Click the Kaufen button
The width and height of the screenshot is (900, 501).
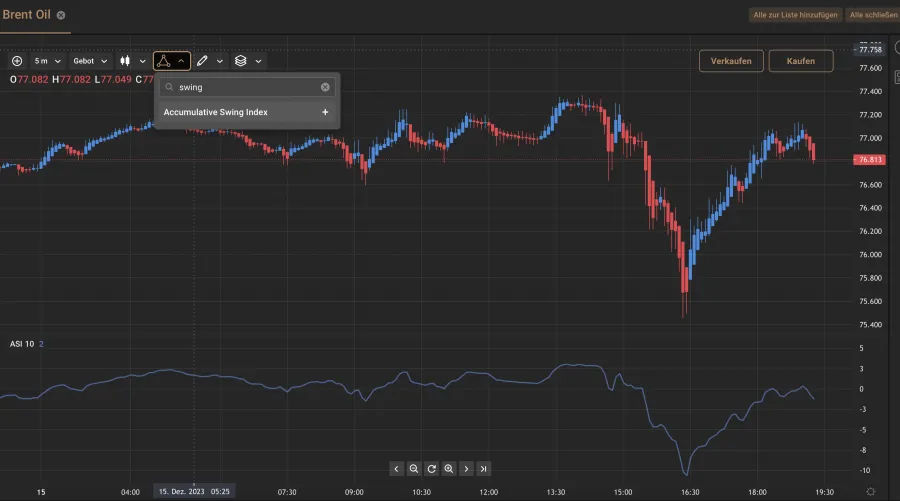[x=801, y=61]
